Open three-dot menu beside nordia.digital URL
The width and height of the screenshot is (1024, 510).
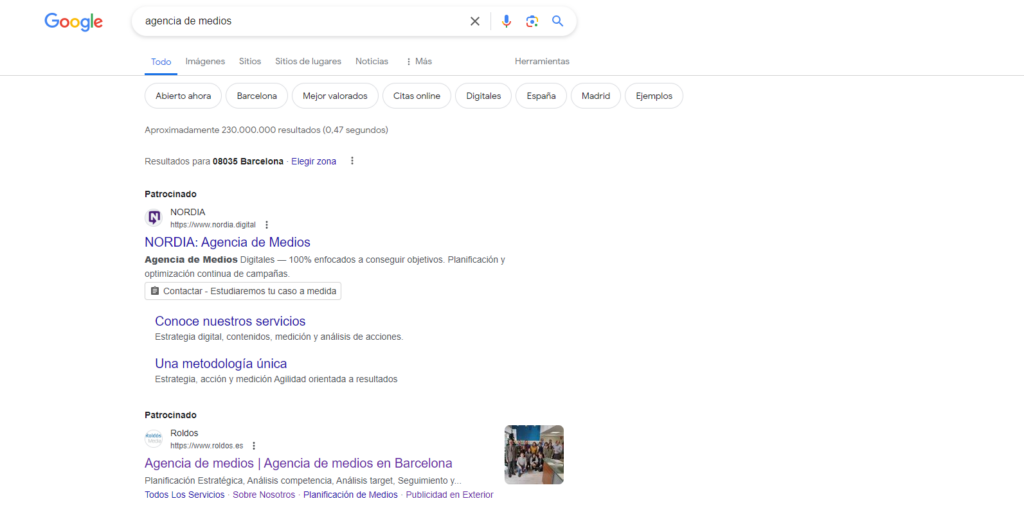(267, 225)
